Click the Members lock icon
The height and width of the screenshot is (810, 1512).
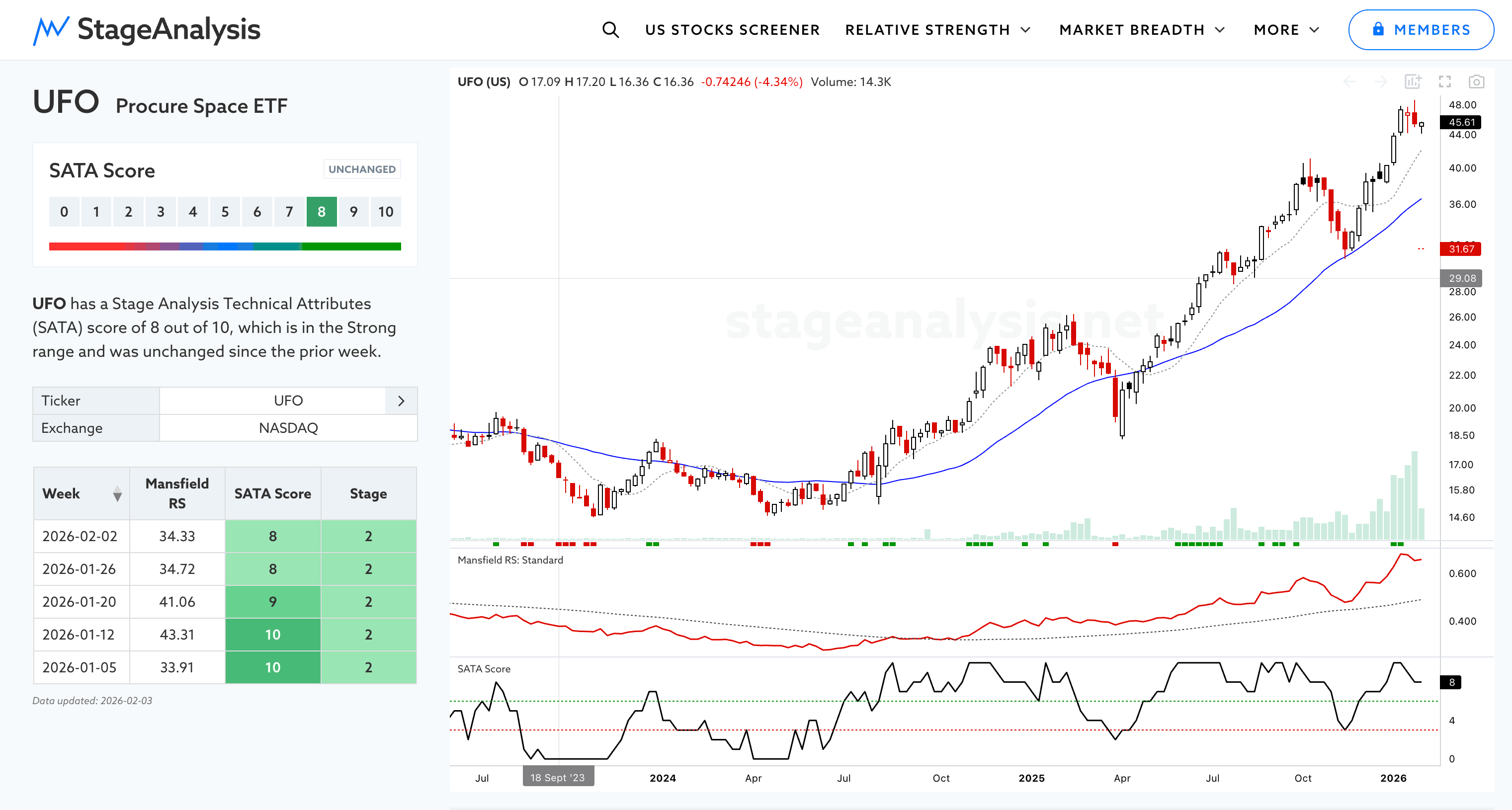pos(1378,29)
